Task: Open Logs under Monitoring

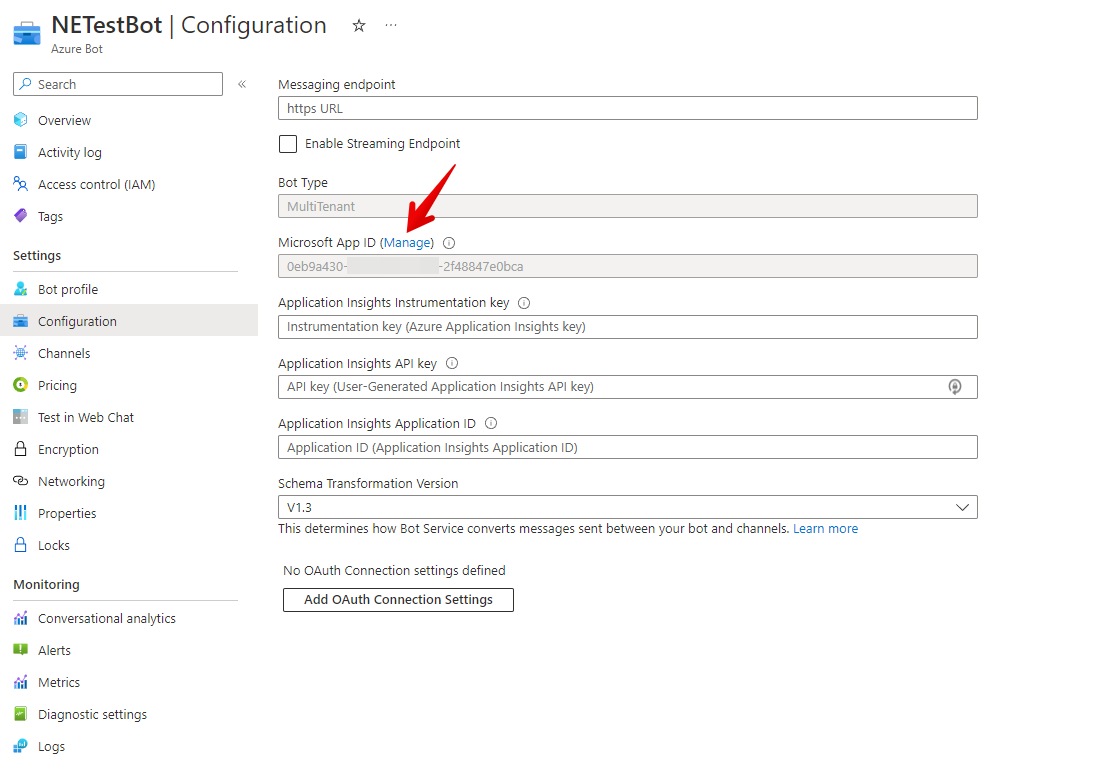Action: [x=51, y=746]
